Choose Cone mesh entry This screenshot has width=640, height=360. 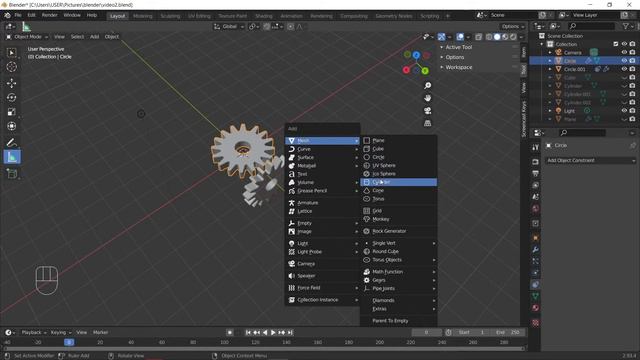(x=398, y=191)
